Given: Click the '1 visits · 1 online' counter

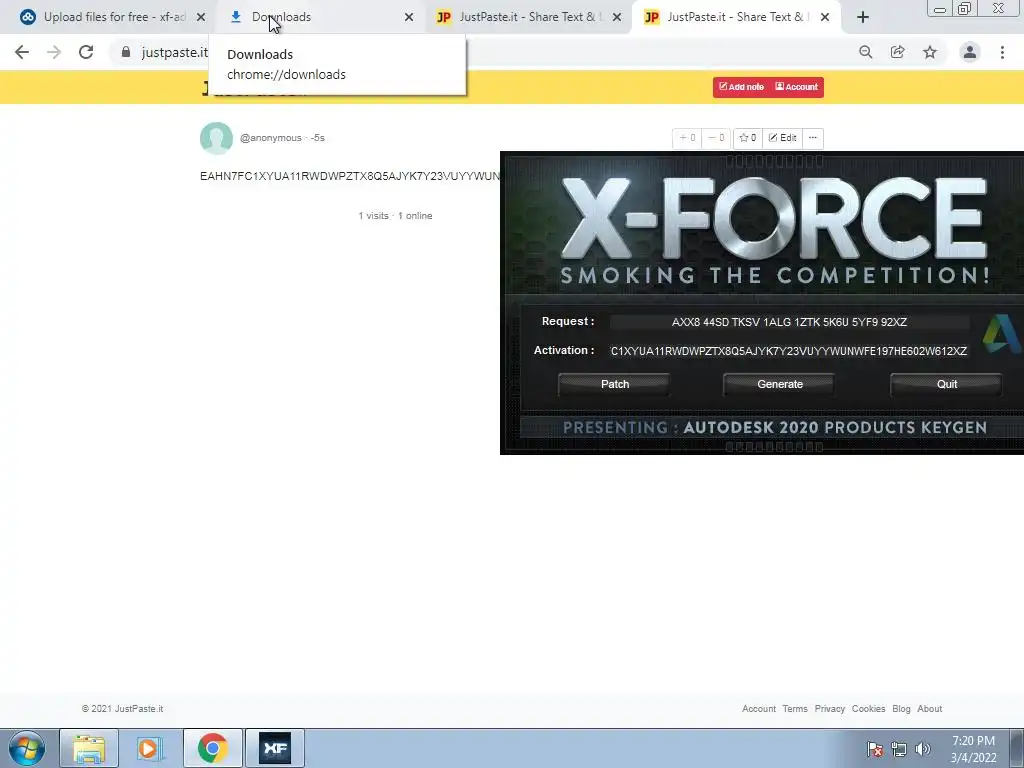Looking at the screenshot, I should click(x=395, y=216).
